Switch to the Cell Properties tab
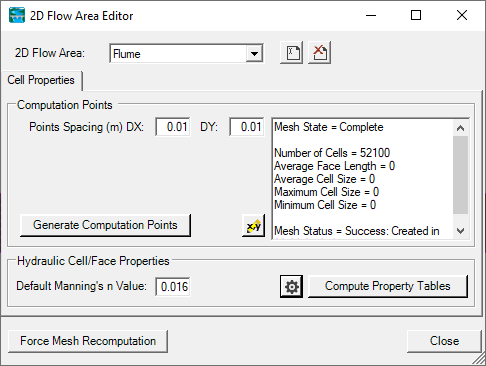The image size is (486, 366). coord(41,80)
